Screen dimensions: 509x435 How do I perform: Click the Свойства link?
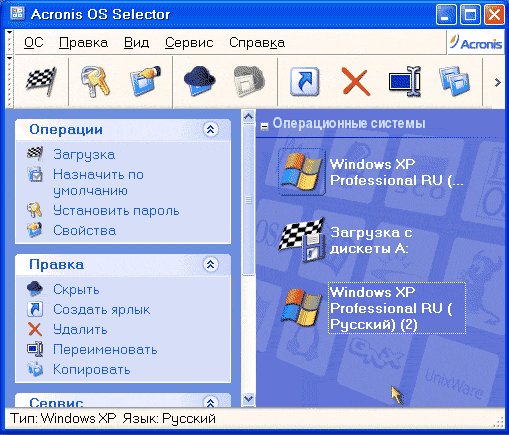85,230
